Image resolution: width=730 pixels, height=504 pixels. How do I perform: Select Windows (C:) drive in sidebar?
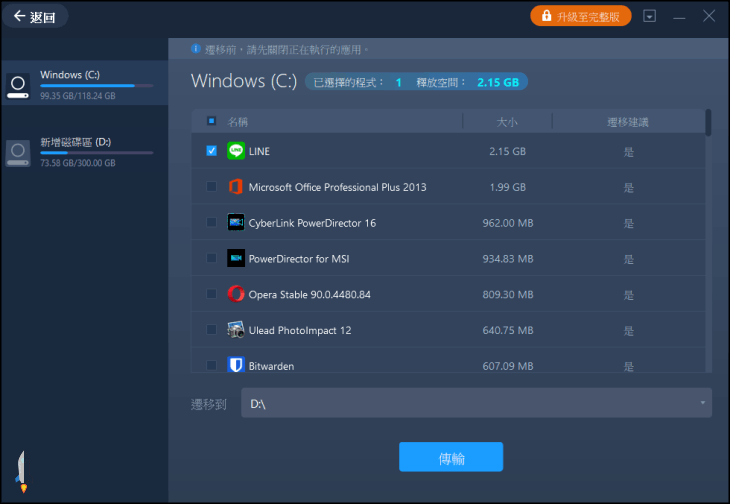point(85,83)
